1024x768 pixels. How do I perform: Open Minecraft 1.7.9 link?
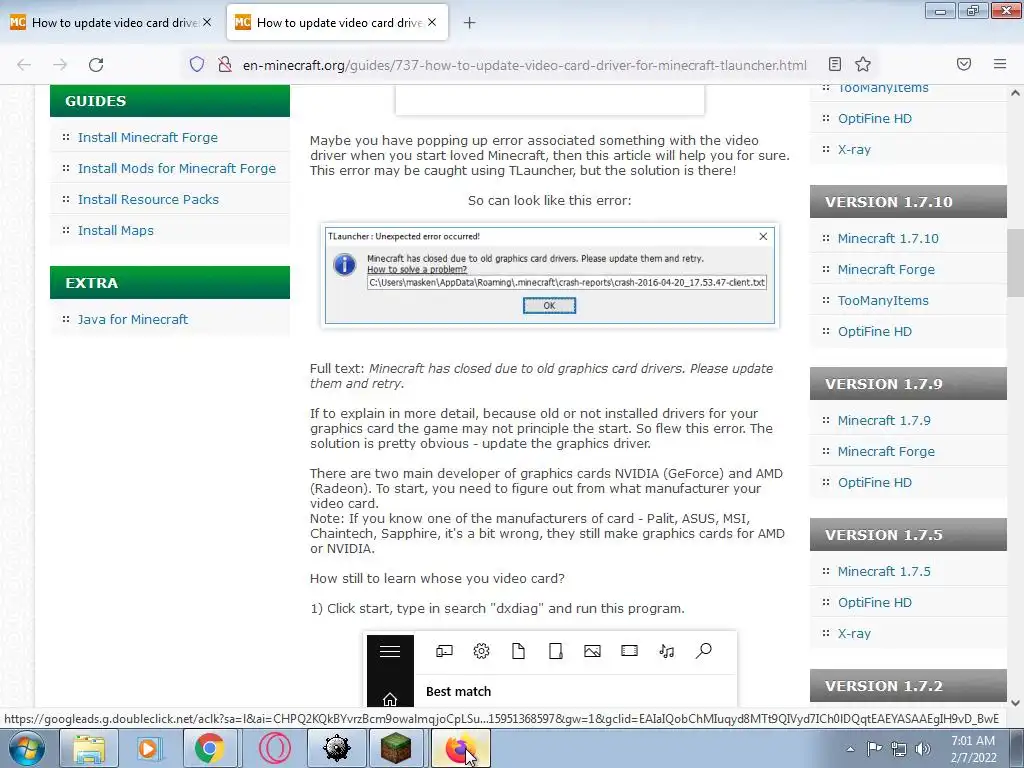pos(884,421)
